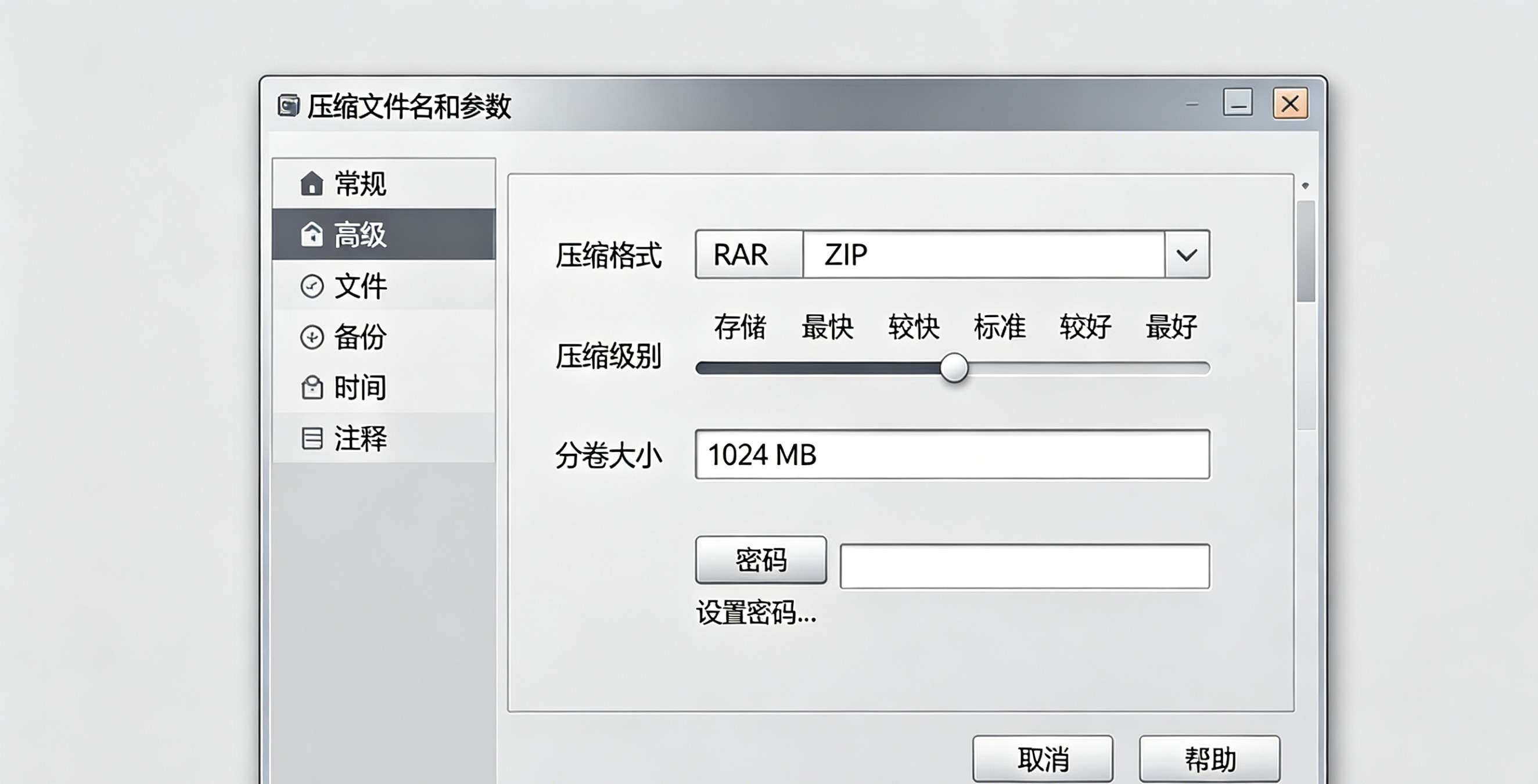The width and height of the screenshot is (1538, 784).
Task: Set compression level to 标准
Action: 1000,326
